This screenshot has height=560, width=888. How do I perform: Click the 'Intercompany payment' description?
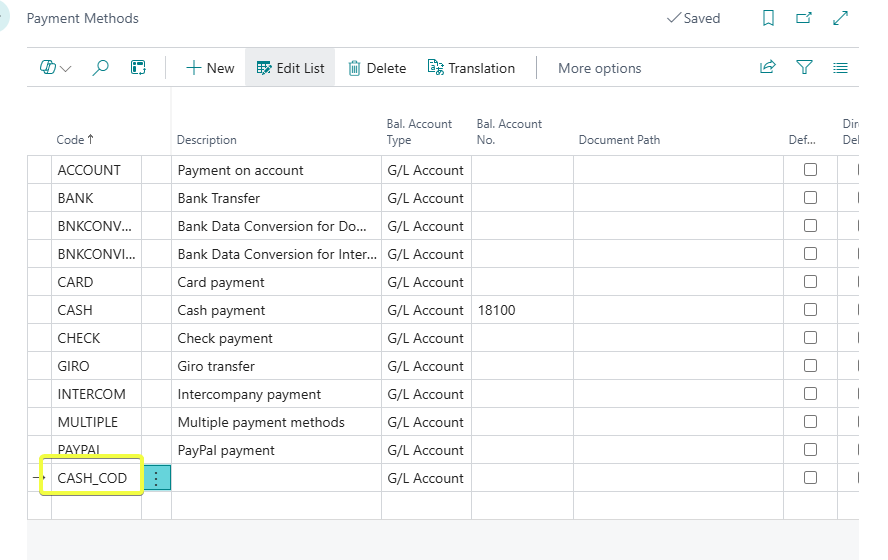pos(249,395)
